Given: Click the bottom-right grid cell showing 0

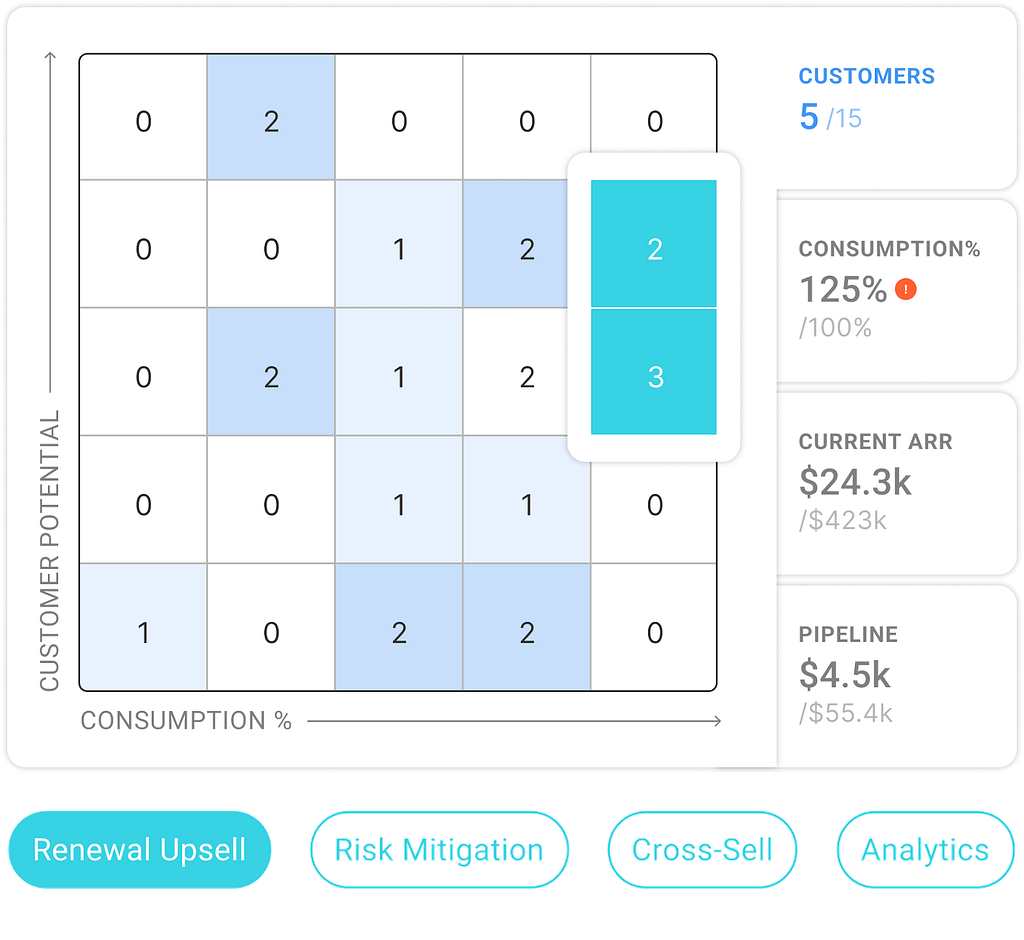Looking at the screenshot, I should click(654, 627).
